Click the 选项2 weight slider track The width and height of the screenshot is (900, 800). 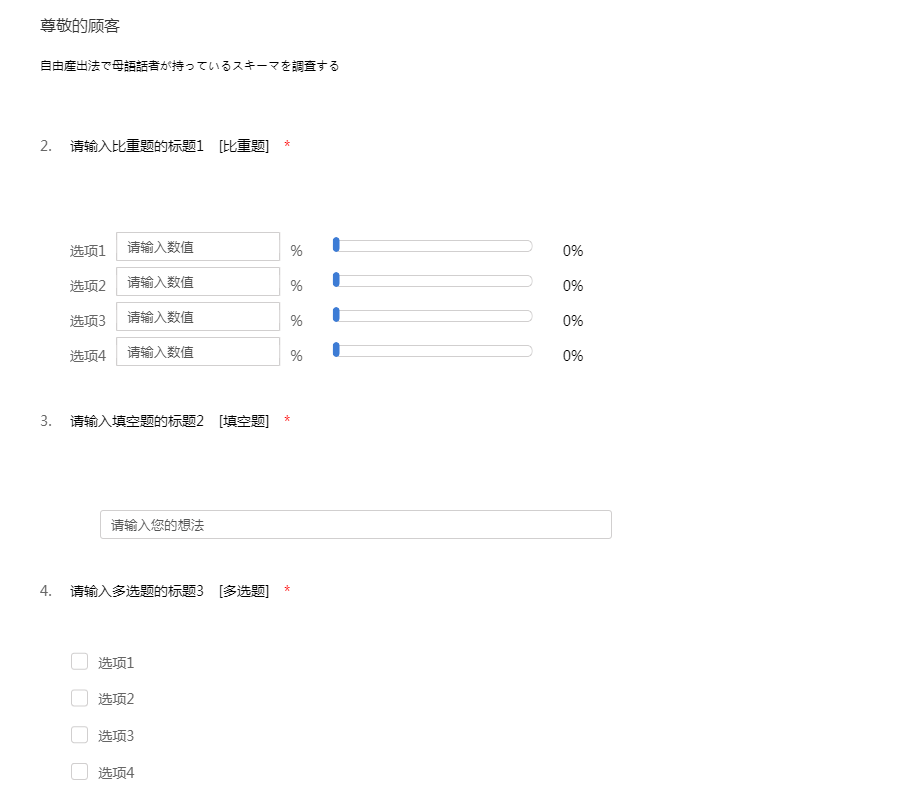pyautogui.click(x=435, y=280)
